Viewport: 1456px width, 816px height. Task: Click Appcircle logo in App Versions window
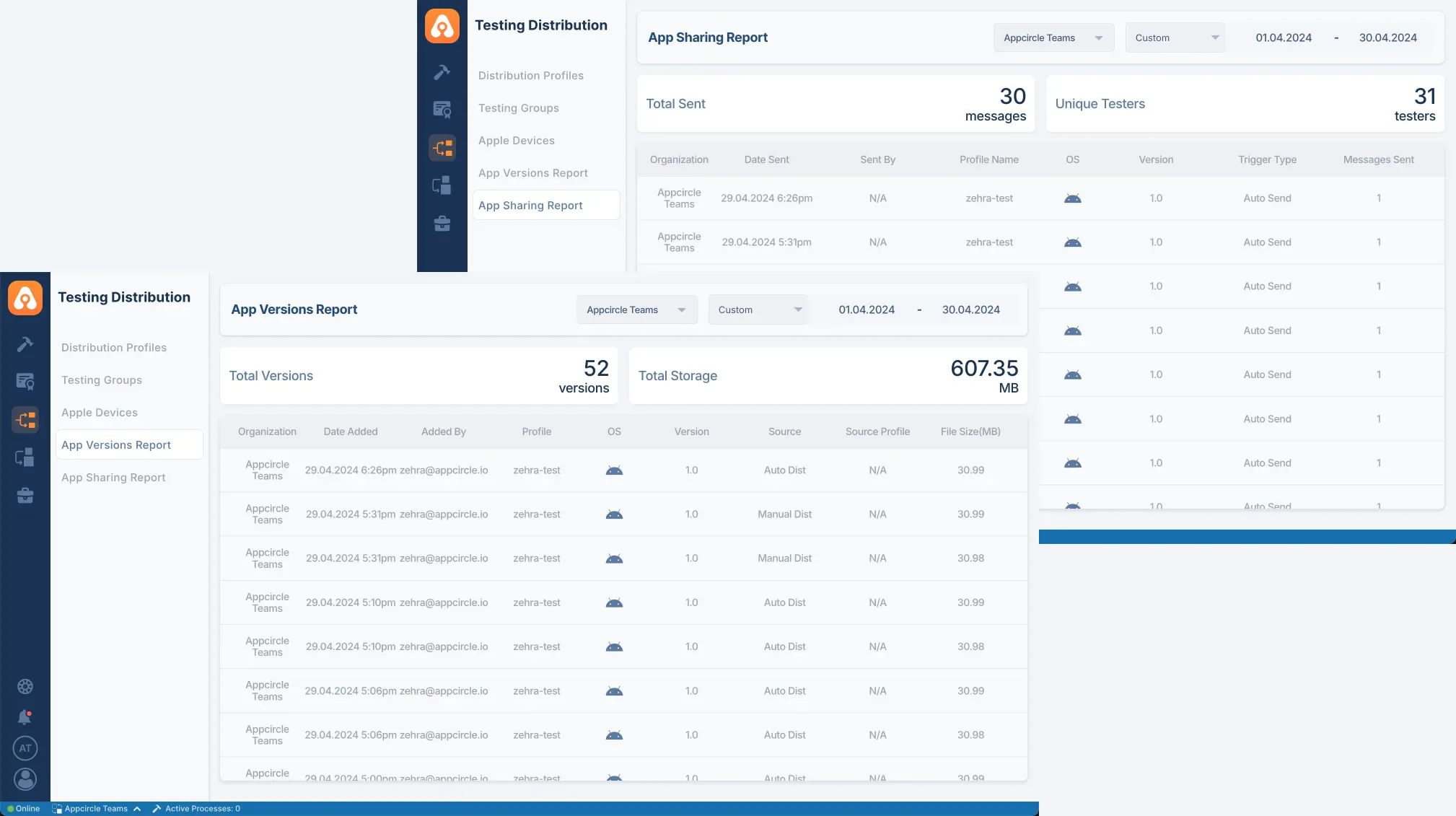[25, 298]
